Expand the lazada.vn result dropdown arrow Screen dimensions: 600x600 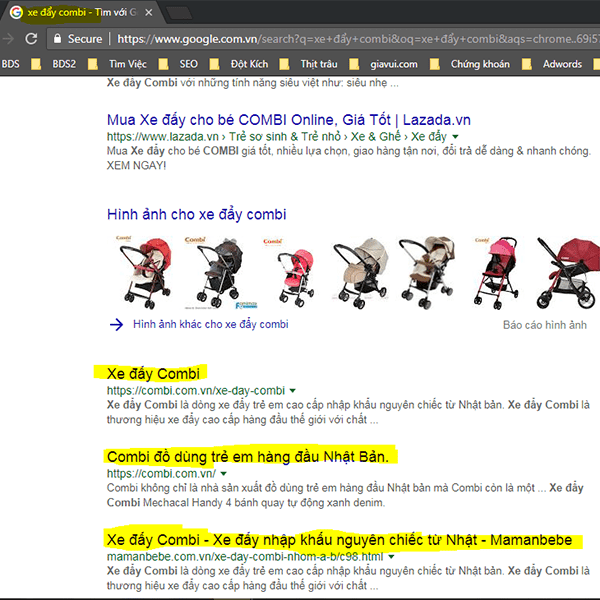click(x=456, y=136)
